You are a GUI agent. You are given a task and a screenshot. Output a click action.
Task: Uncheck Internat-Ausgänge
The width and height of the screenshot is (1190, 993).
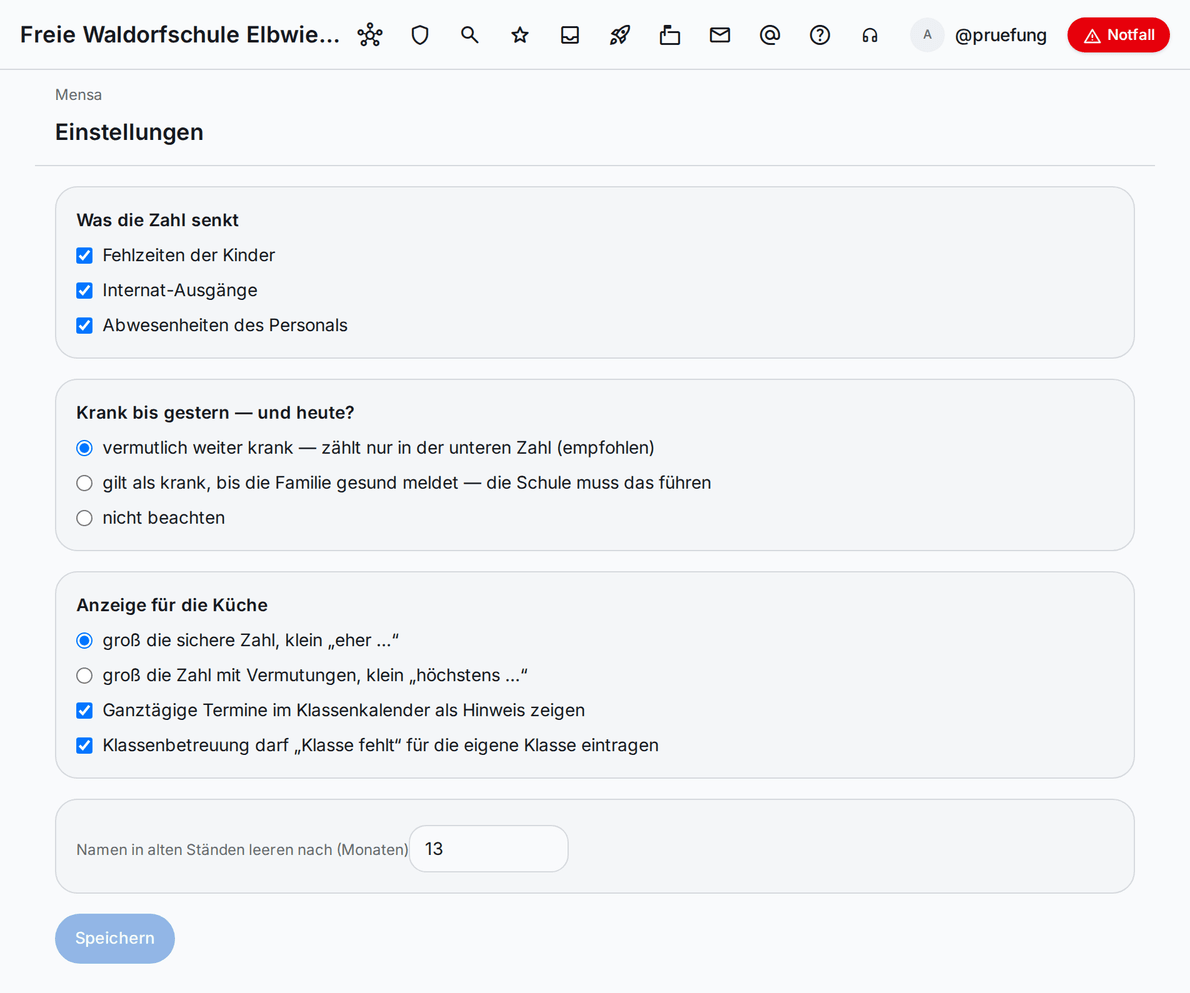point(84,291)
